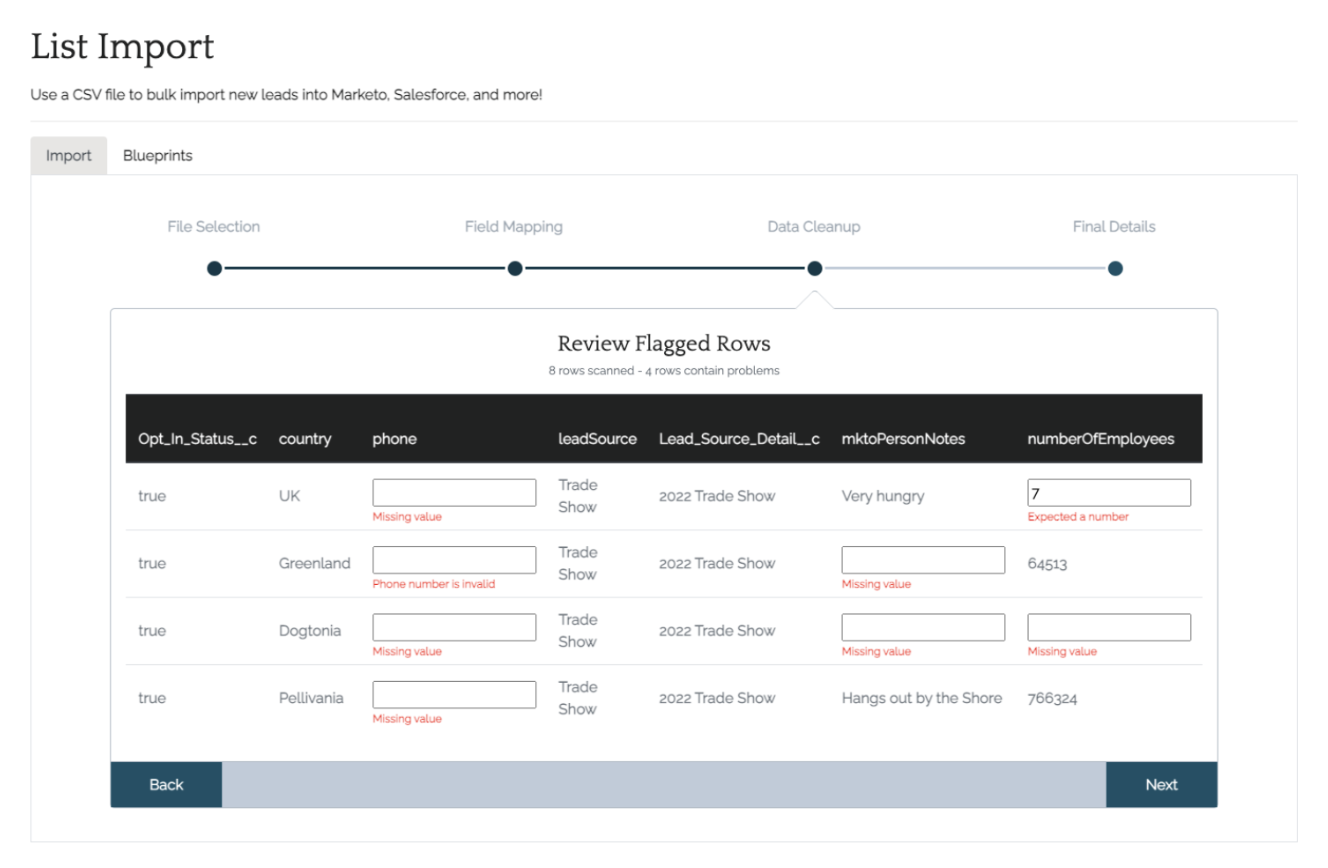Click the Data Cleanup step label

(x=814, y=227)
